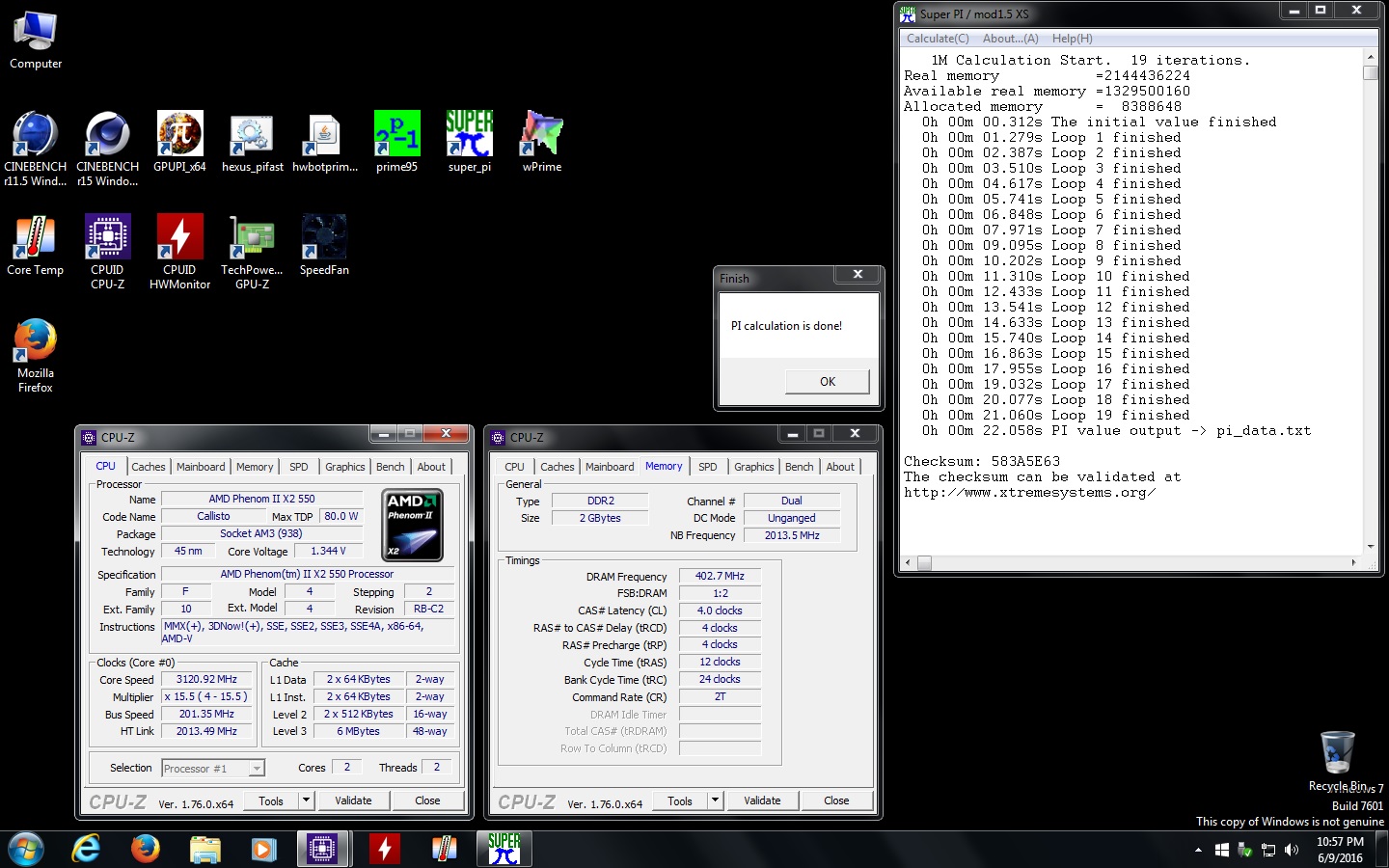Click the Checksum: 583A5E63 line
This screenshot has width=1389, height=868.
[982, 462]
